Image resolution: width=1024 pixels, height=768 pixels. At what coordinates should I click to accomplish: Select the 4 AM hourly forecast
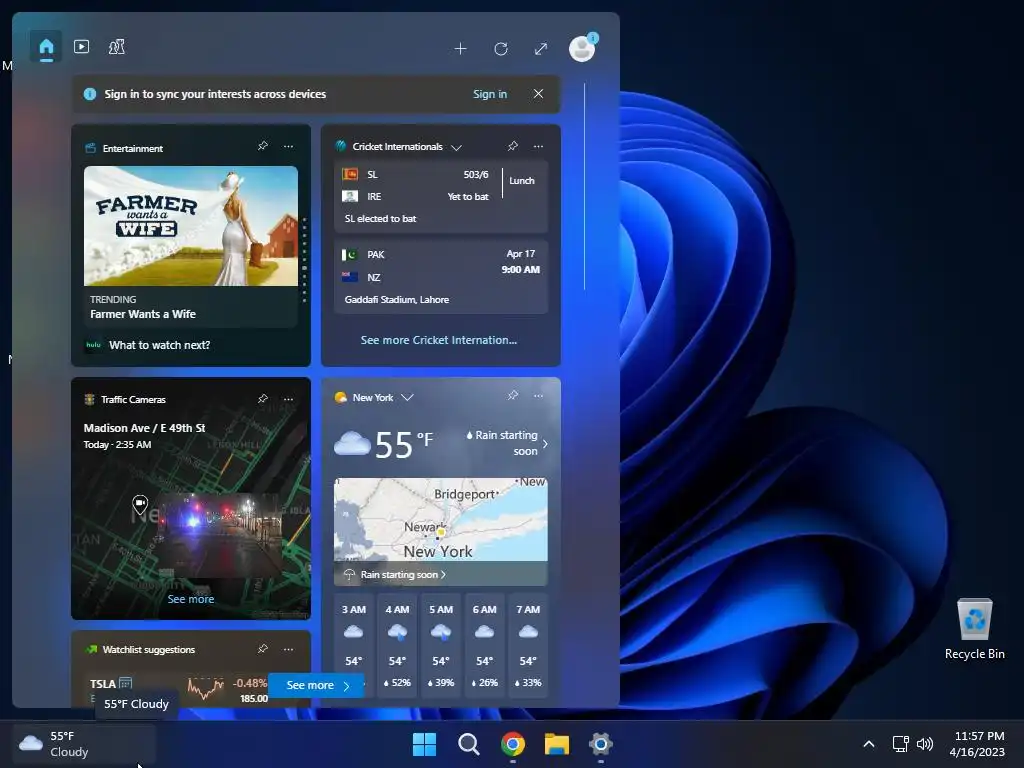pyautogui.click(x=397, y=645)
